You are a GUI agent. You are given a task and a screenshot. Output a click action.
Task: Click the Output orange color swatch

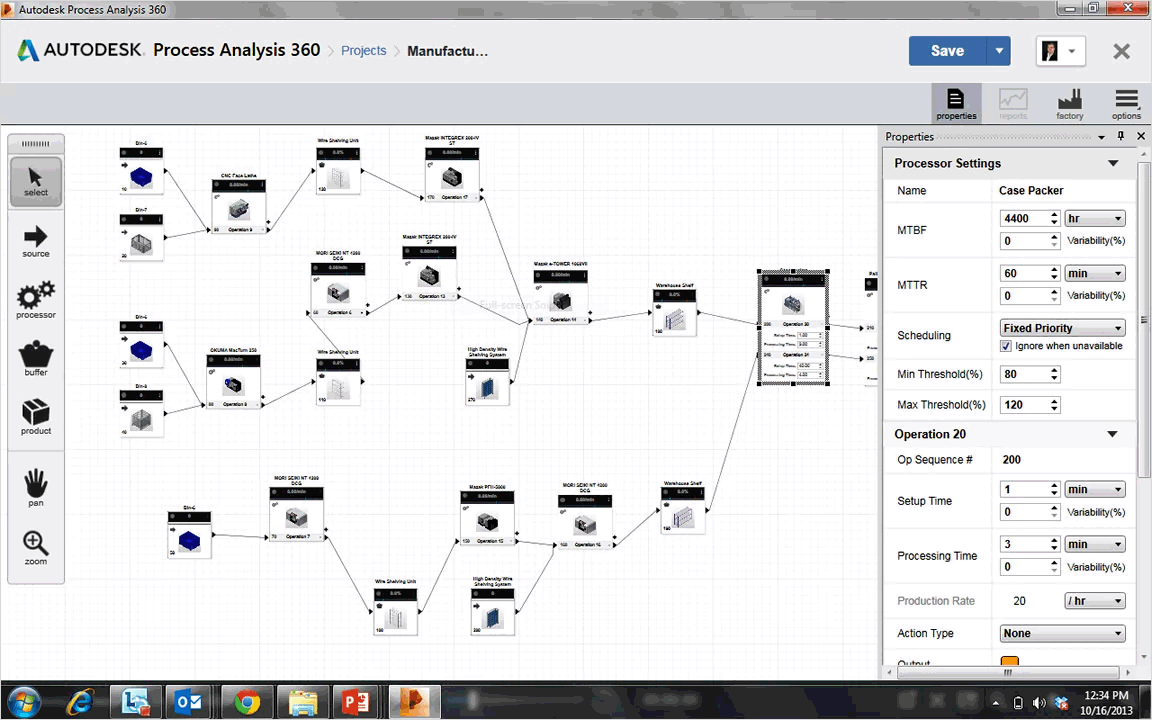click(x=1009, y=660)
